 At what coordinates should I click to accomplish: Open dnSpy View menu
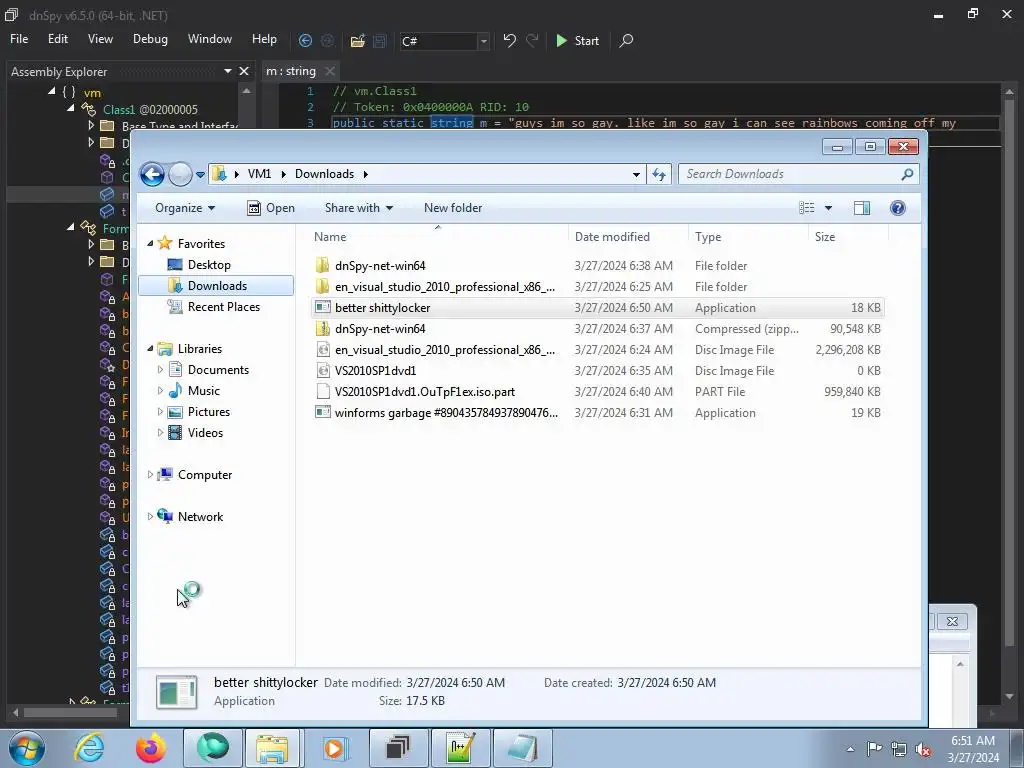pyautogui.click(x=100, y=39)
